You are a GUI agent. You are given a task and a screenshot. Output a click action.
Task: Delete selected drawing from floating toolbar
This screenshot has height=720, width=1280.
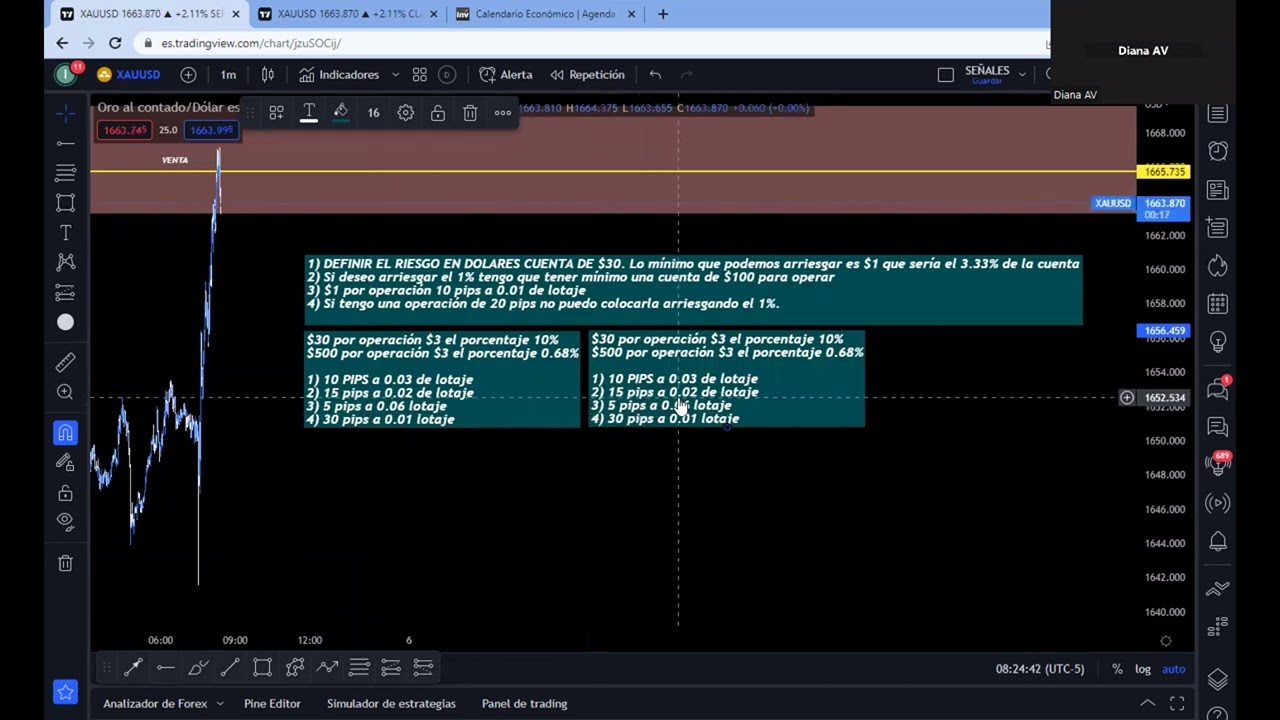pyautogui.click(x=470, y=113)
